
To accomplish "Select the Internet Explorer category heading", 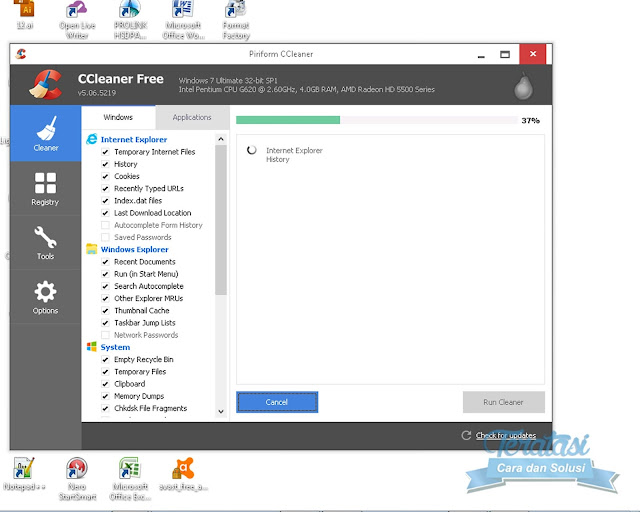I will coord(134,139).
